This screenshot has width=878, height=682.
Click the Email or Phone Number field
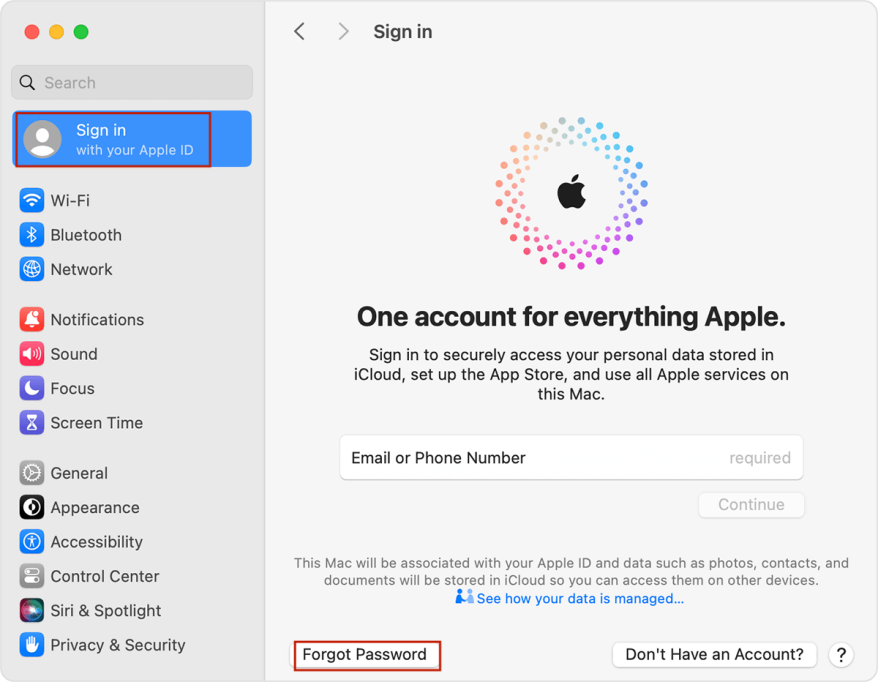[570, 458]
